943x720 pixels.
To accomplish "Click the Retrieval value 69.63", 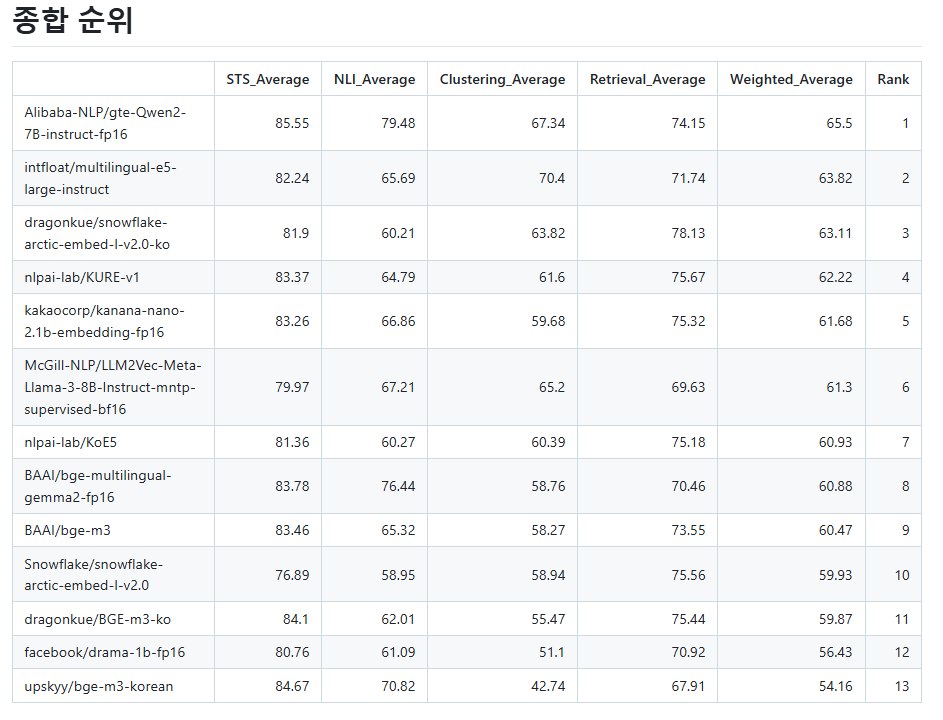I will coord(688,387).
